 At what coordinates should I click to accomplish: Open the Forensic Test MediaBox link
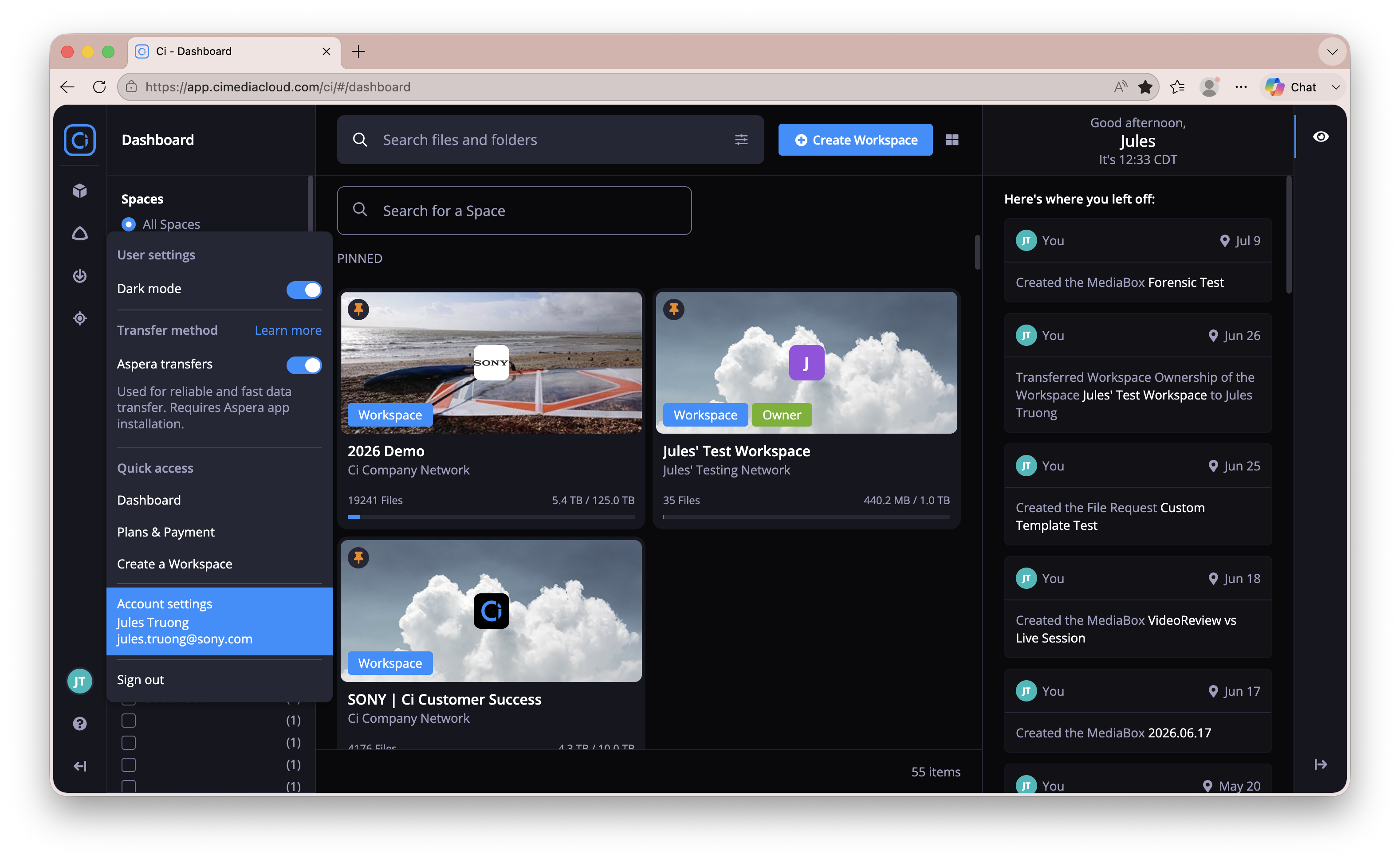(x=1186, y=282)
